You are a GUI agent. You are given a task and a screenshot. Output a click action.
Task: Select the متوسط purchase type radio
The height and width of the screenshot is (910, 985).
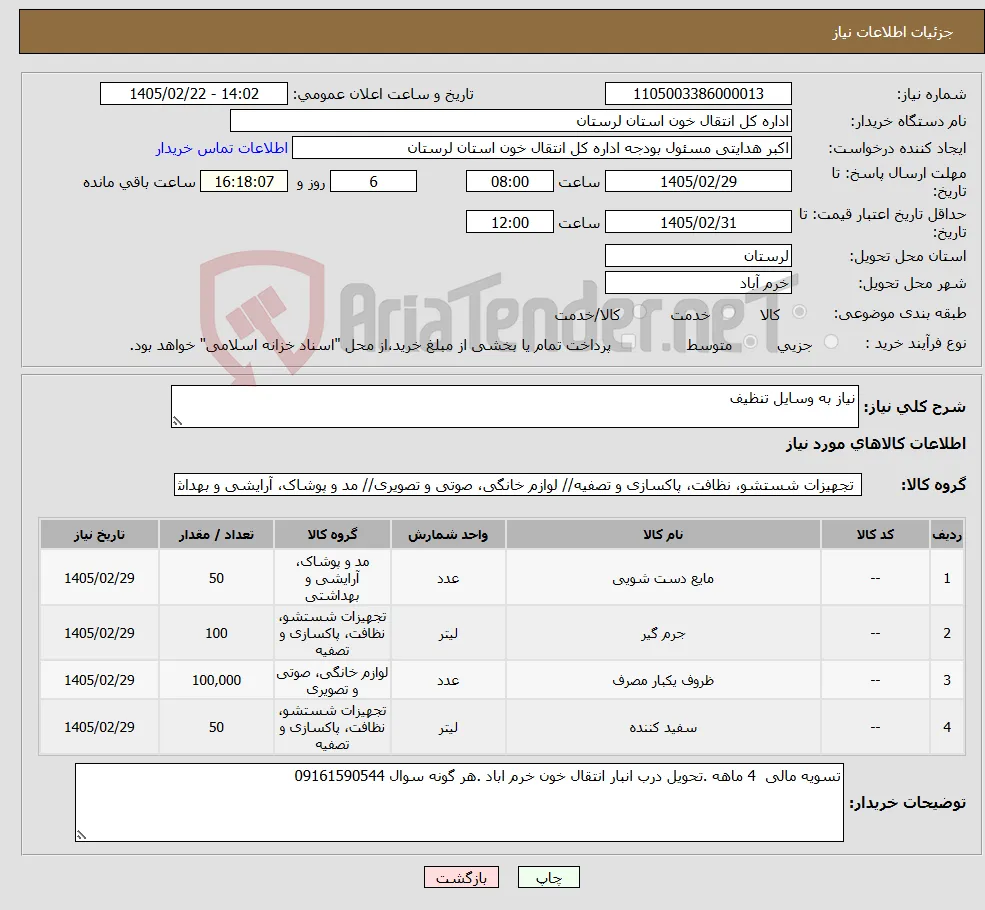point(750,342)
